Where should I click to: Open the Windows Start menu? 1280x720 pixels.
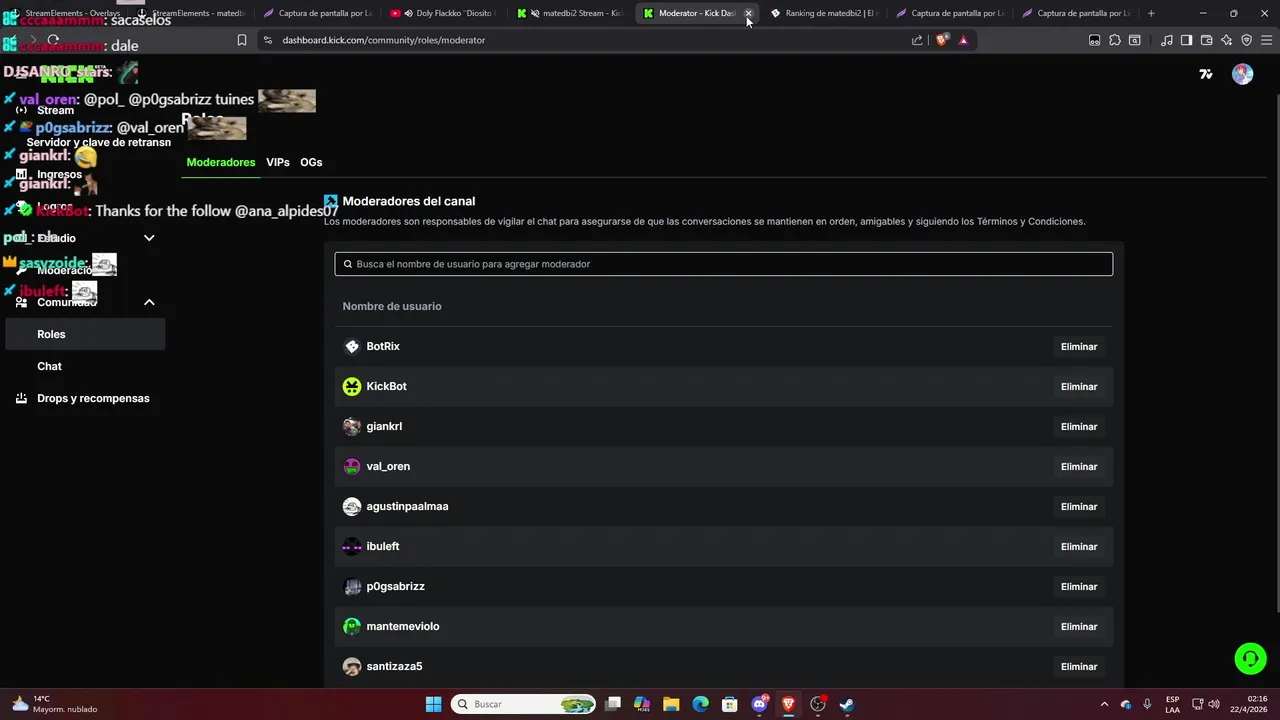(433, 704)
